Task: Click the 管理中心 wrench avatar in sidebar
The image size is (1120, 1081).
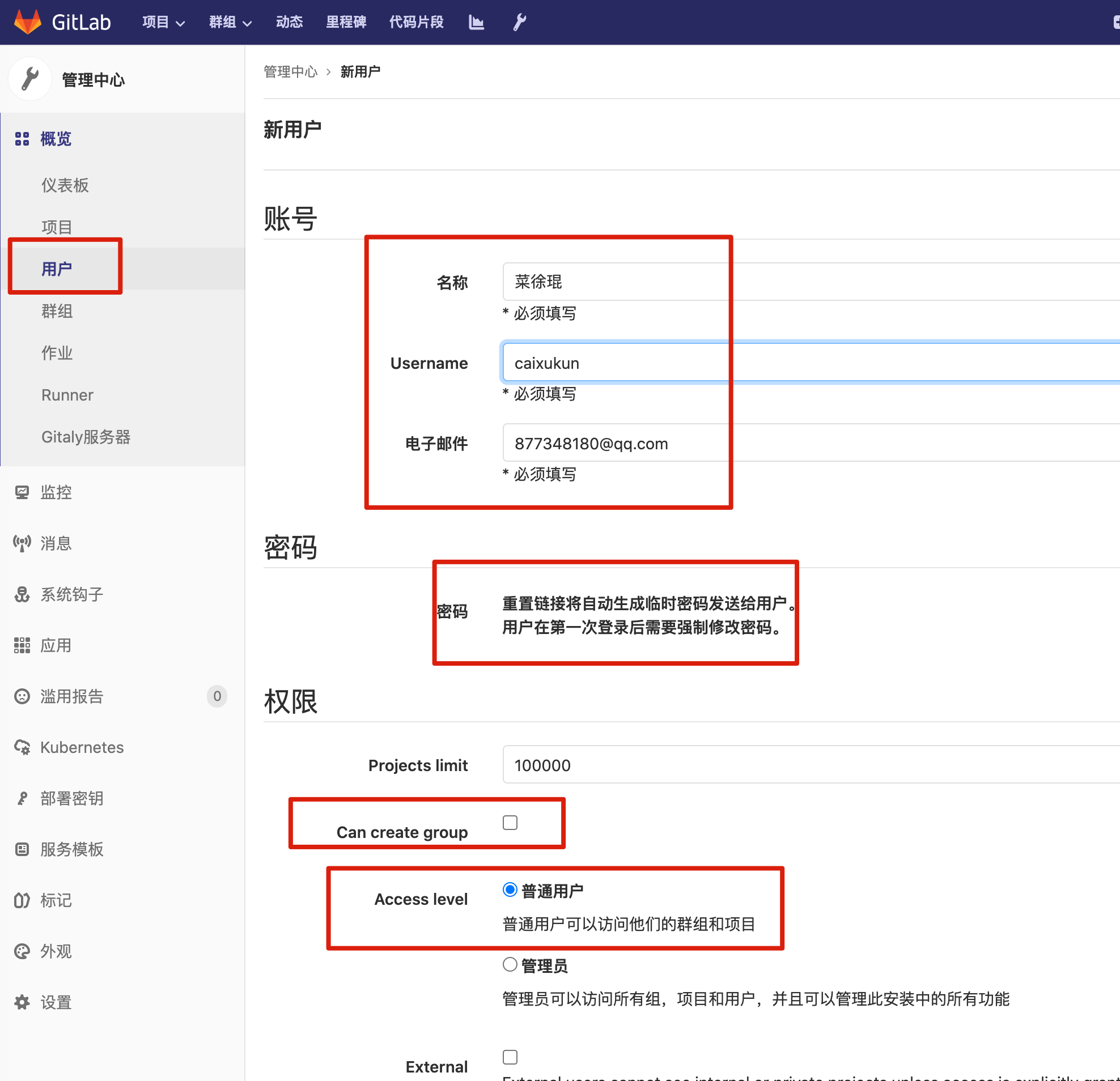Action: coord(30,79)
